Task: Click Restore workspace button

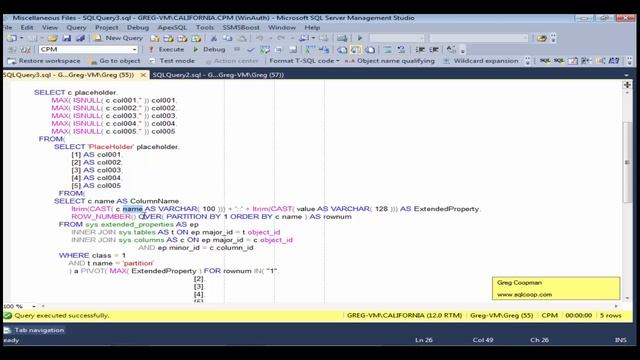Action: 44,61
